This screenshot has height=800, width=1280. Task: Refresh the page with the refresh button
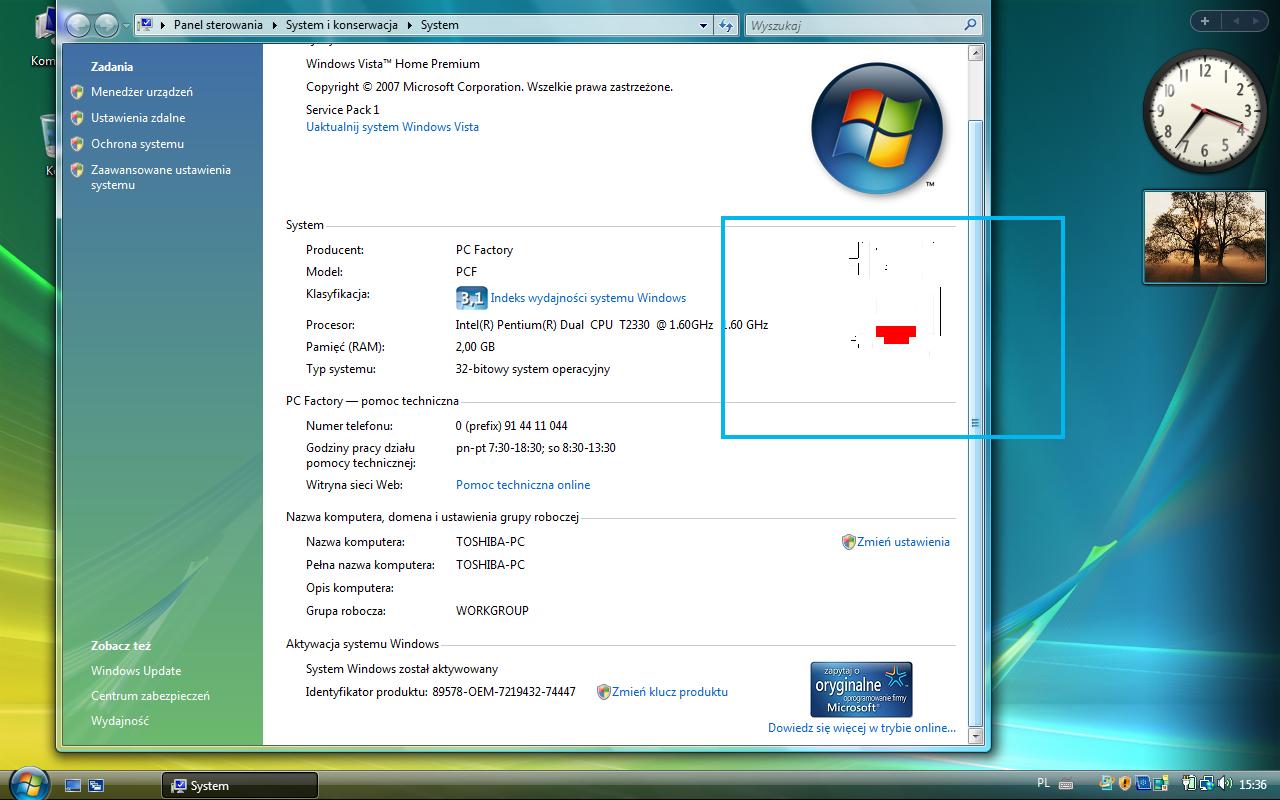point(727,25)
